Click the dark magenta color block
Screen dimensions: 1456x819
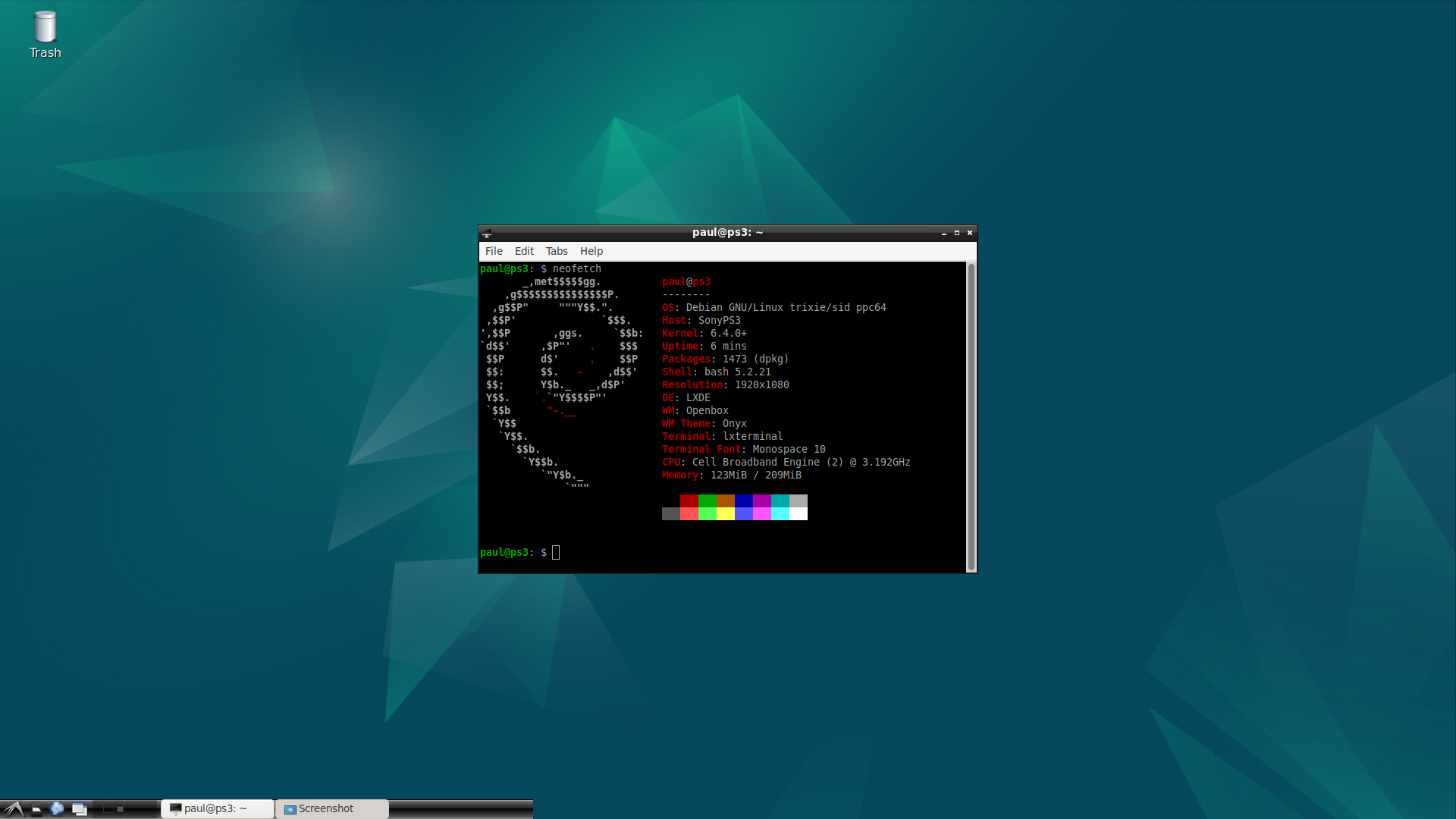pos(762,500)
